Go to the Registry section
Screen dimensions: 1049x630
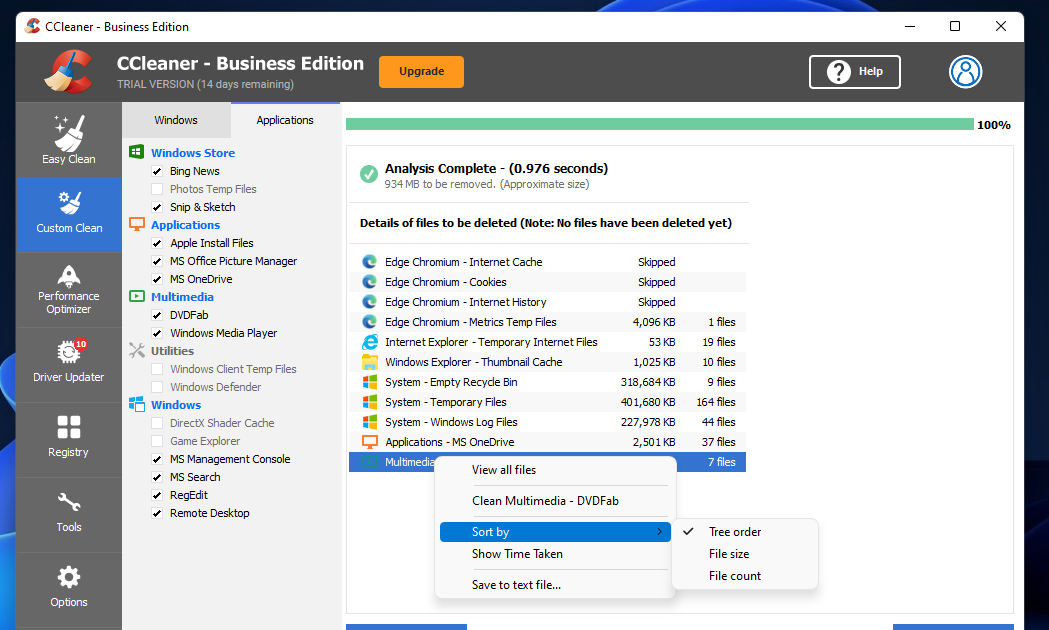pos(69,439)
